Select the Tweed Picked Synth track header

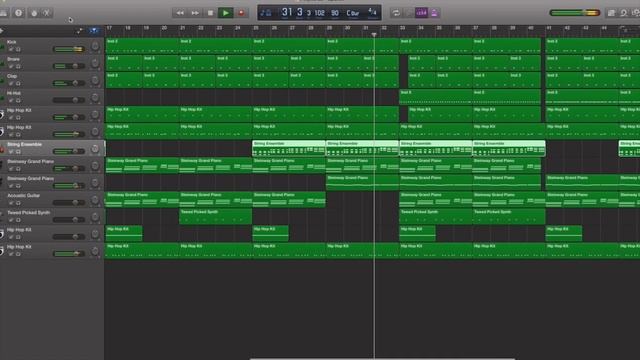(x=28, y=213)
